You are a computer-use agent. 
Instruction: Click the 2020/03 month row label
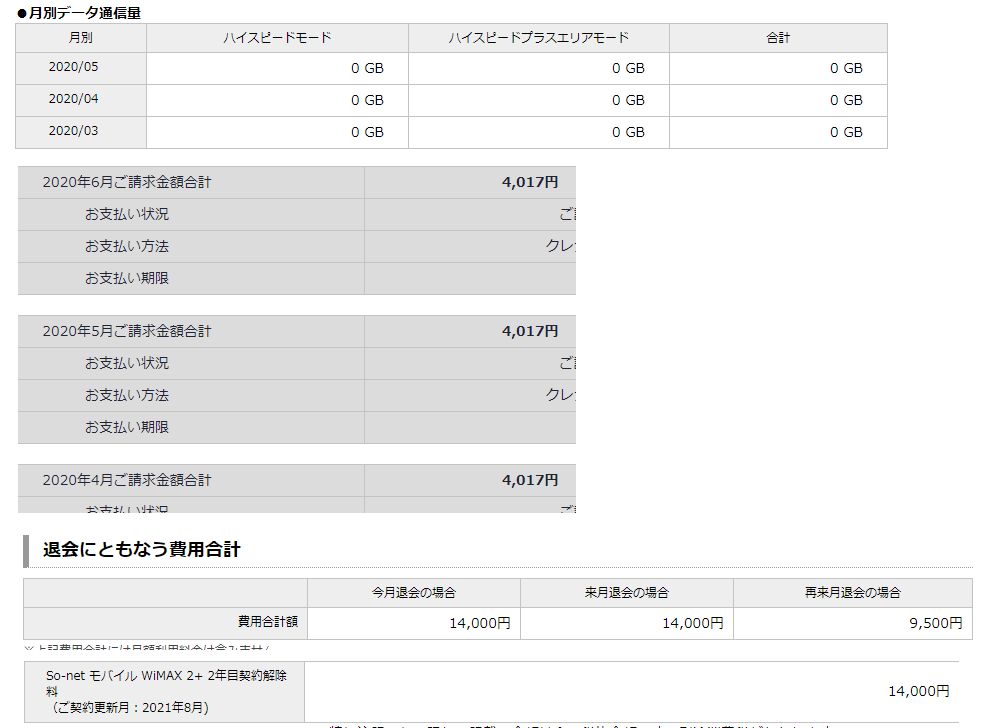[x=73, y=131]
